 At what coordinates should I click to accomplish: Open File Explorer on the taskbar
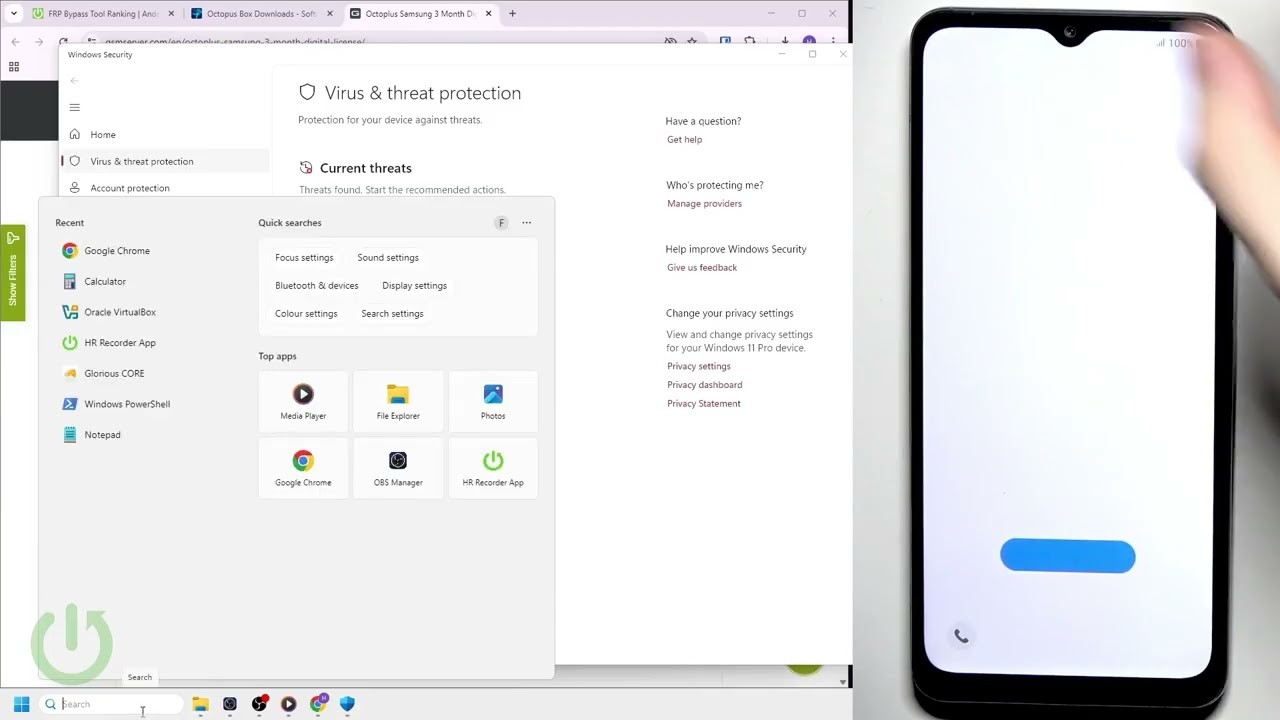click(200, 704)
